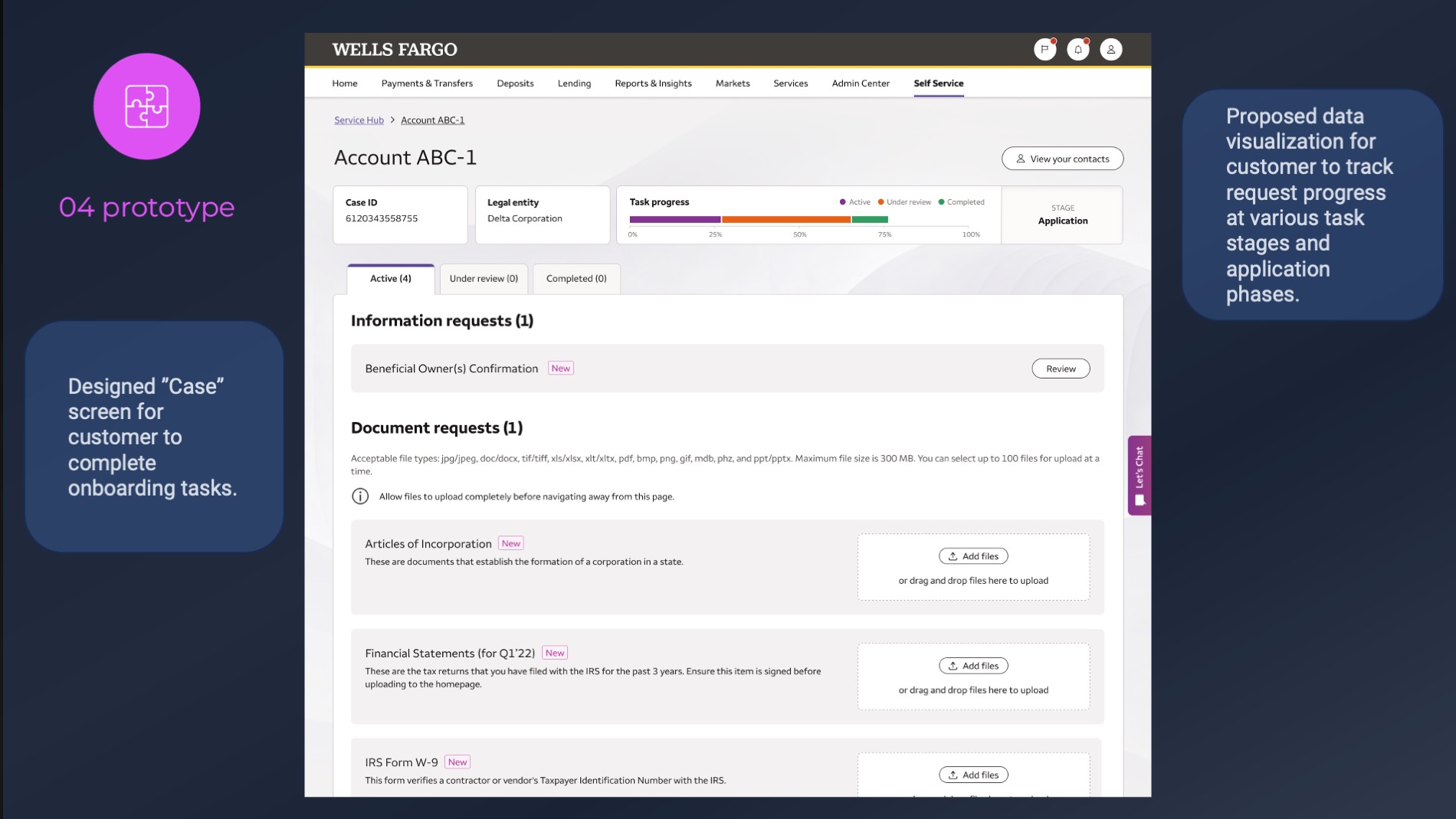1456x819 pixels.
Task: Click the Wells Fargo logo
Action: 395,50
